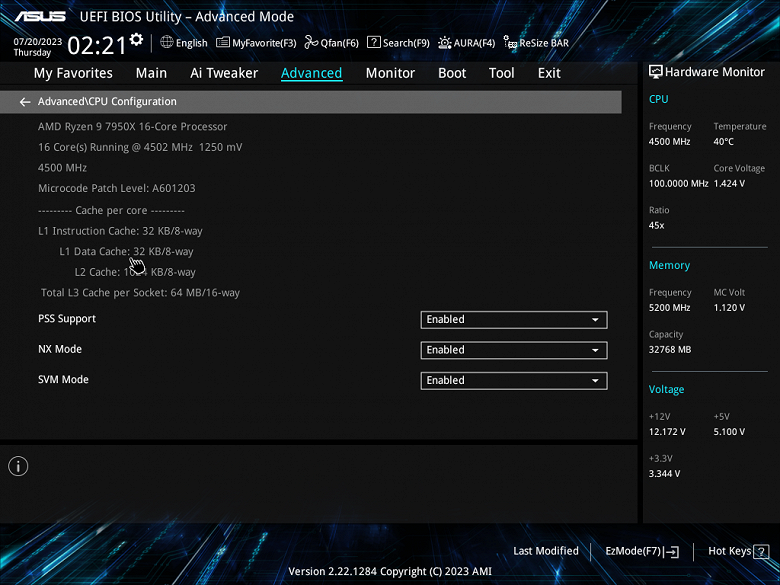This screenshot has width=780, height=585.
Task: Click the 5200 MHz memory frequency value
Action: [x=669, y=308]
